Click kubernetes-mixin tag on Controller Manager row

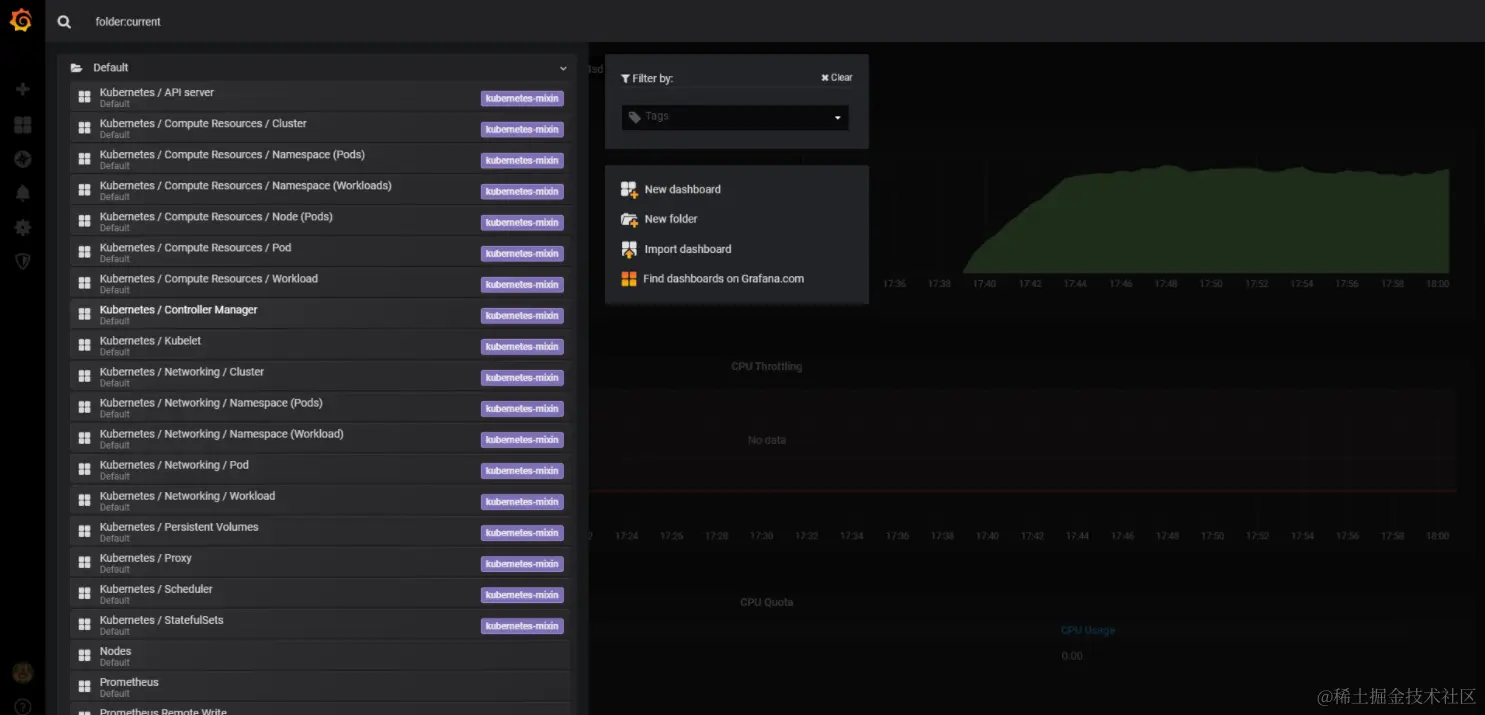point(522,315)
